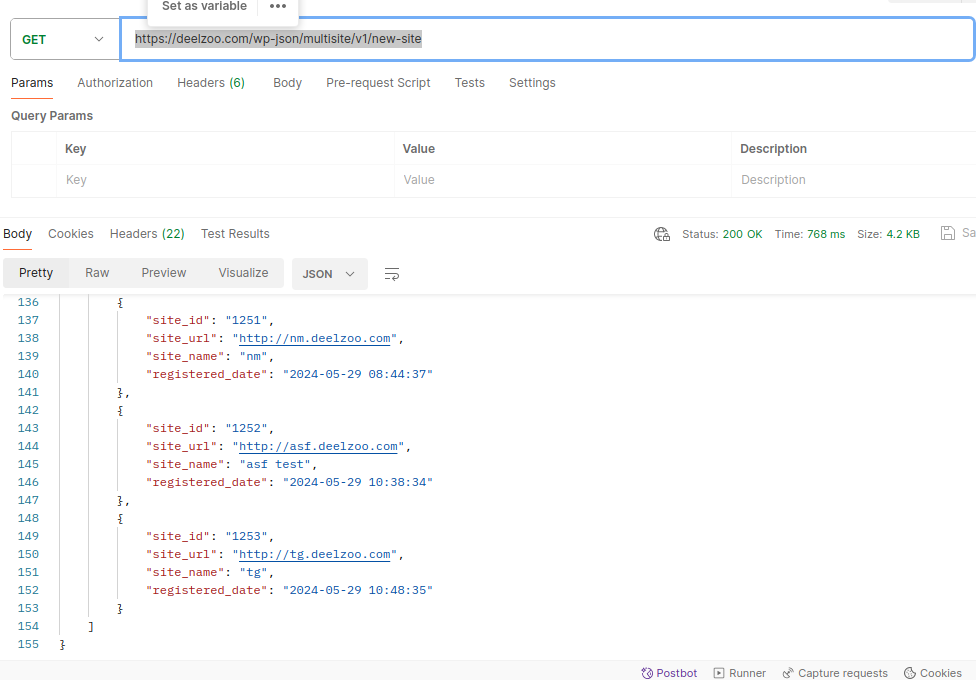Expand the JSON format dropdown

(329, 274)
